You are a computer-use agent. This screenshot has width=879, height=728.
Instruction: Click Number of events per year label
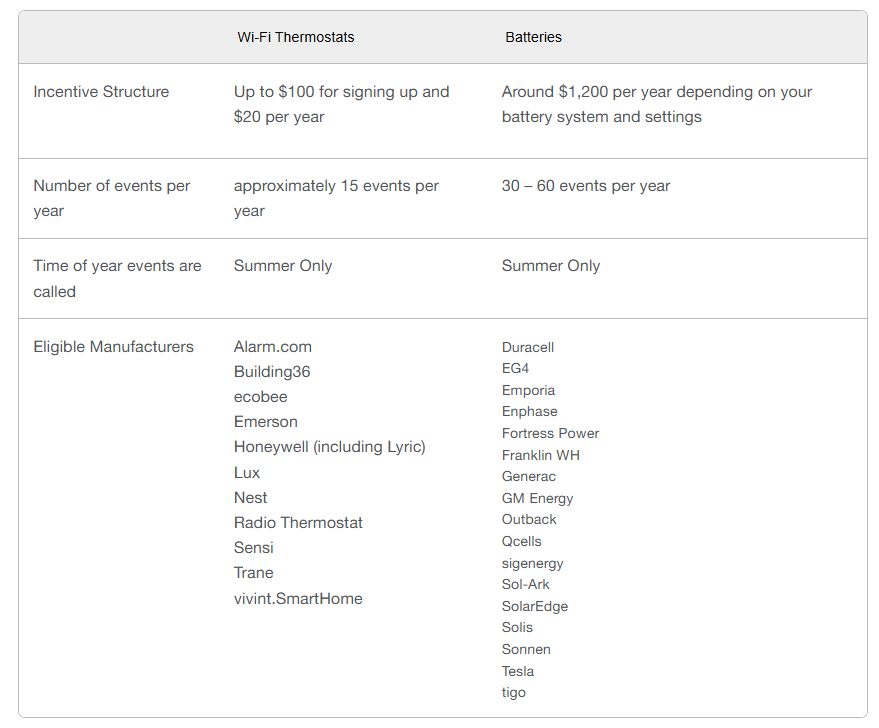[112, 198]
